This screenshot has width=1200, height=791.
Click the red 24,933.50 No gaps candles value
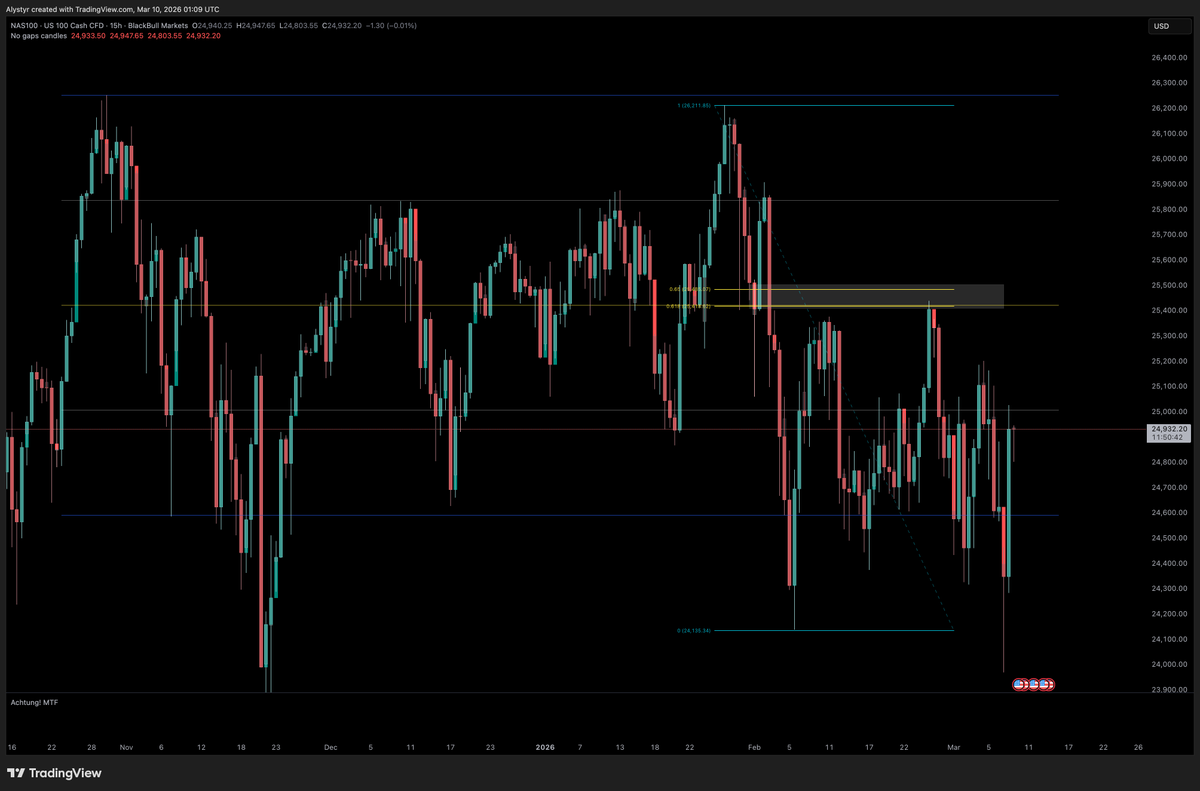[89, 35]
